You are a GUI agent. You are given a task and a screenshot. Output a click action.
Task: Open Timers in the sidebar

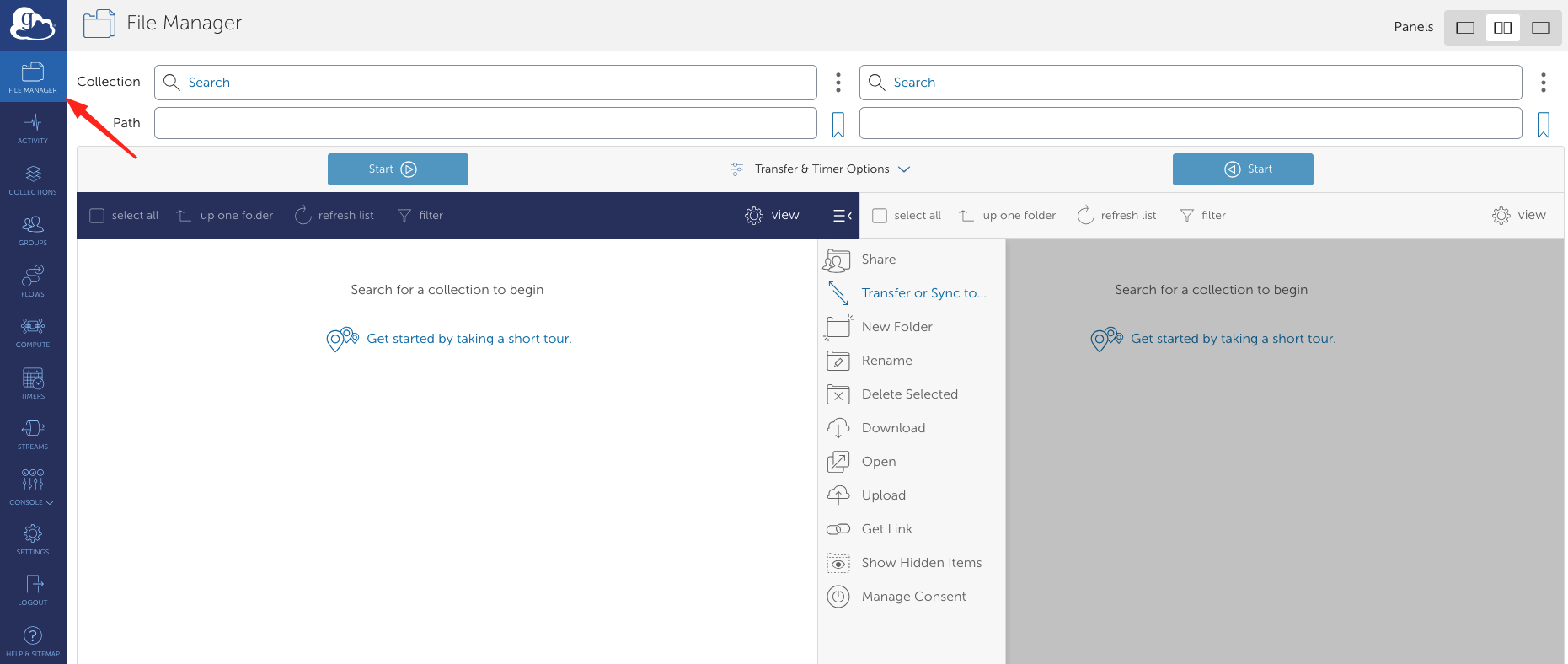[x=33, y=383]
